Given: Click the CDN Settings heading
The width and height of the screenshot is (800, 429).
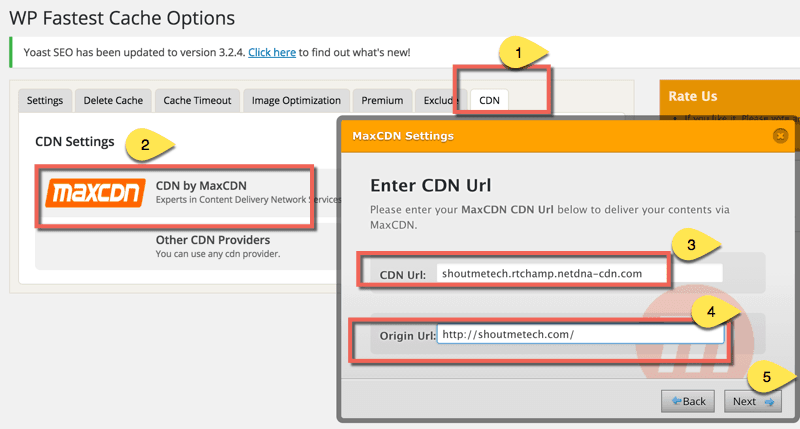Looking at the screenshot, I should [74, 141].
